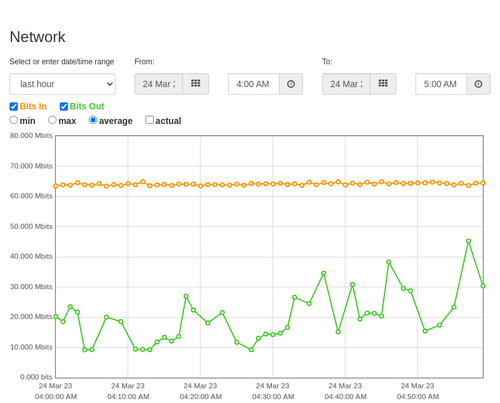
Task: Click the 70.000 Mbits axis label
Action: [x=31, y=166]
